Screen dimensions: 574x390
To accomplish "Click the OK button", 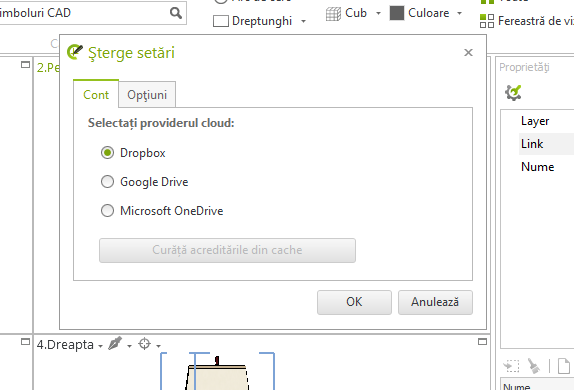I will (x=354, y=302).
